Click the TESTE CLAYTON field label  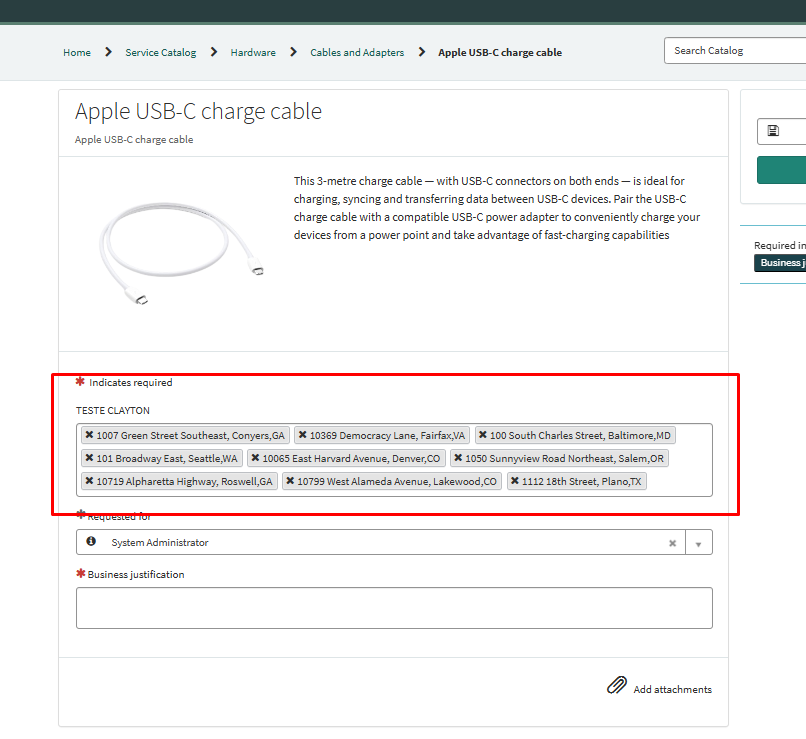[113, 410]
